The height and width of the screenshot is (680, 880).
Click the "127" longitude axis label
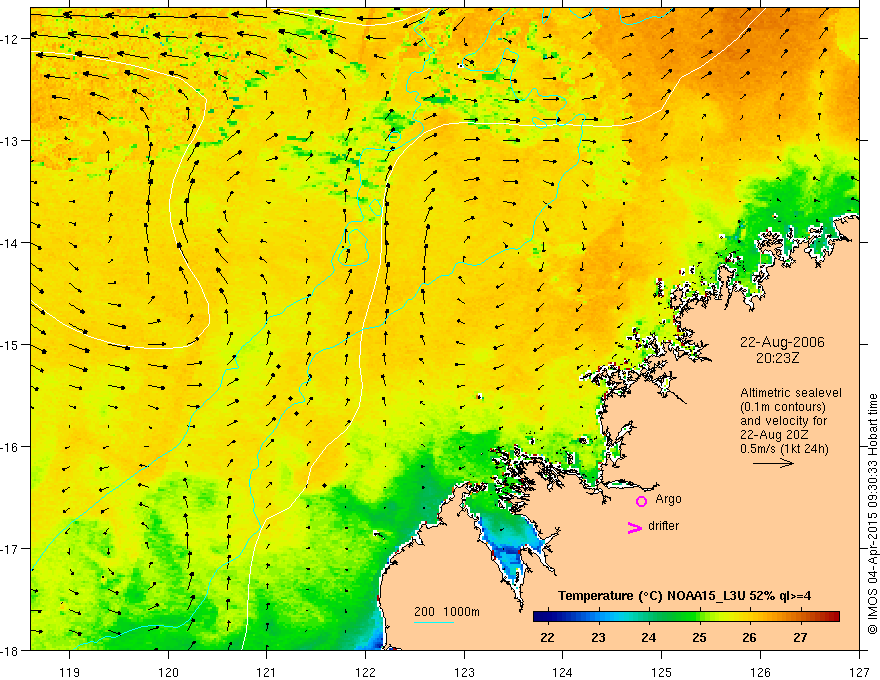[x=859, y=673]
